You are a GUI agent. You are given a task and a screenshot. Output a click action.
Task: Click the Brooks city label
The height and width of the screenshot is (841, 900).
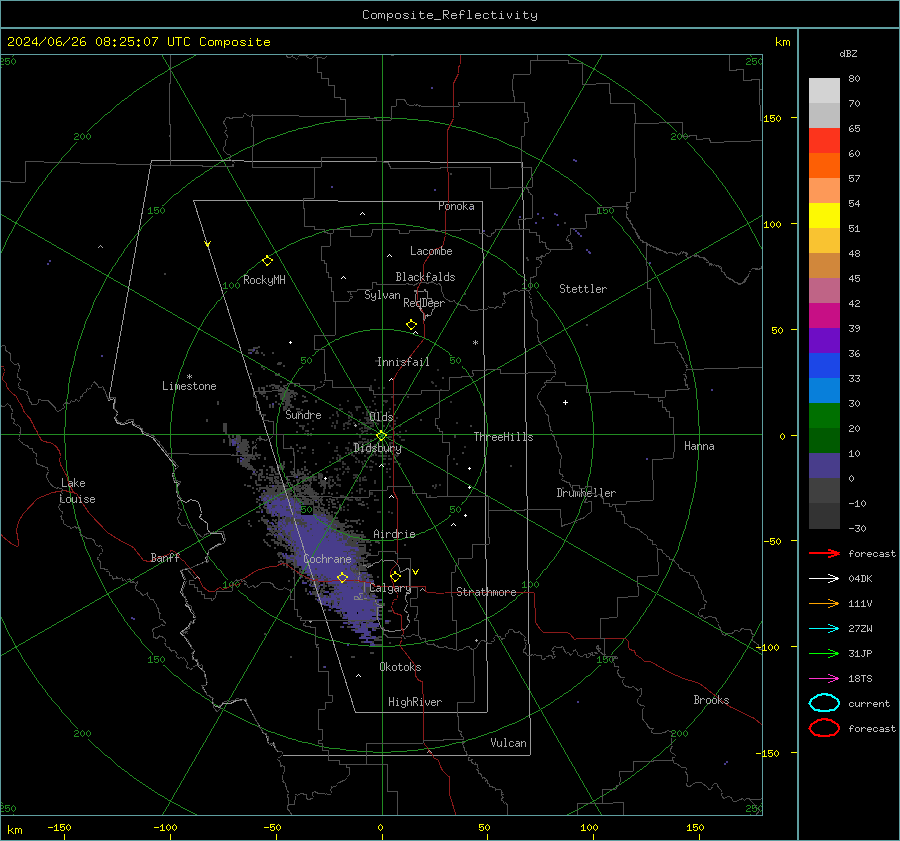click(x=711, y=700)
